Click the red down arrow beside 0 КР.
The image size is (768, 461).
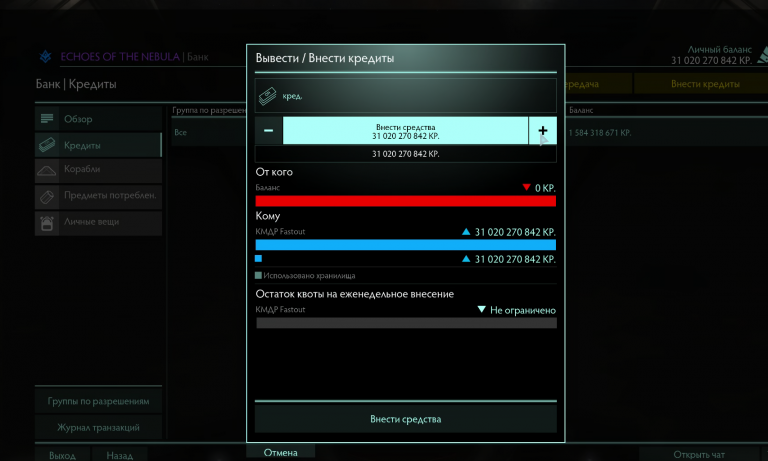526,187
